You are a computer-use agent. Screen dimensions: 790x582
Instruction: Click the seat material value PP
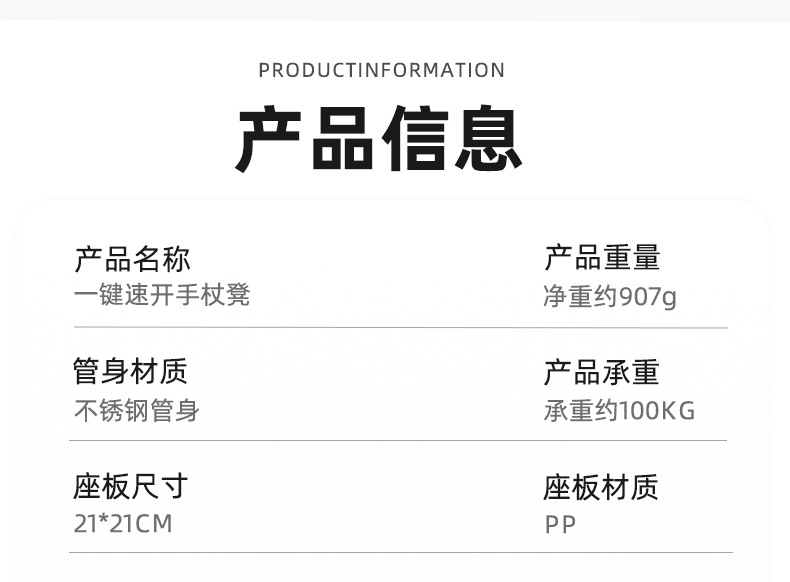tap(560, 524)
